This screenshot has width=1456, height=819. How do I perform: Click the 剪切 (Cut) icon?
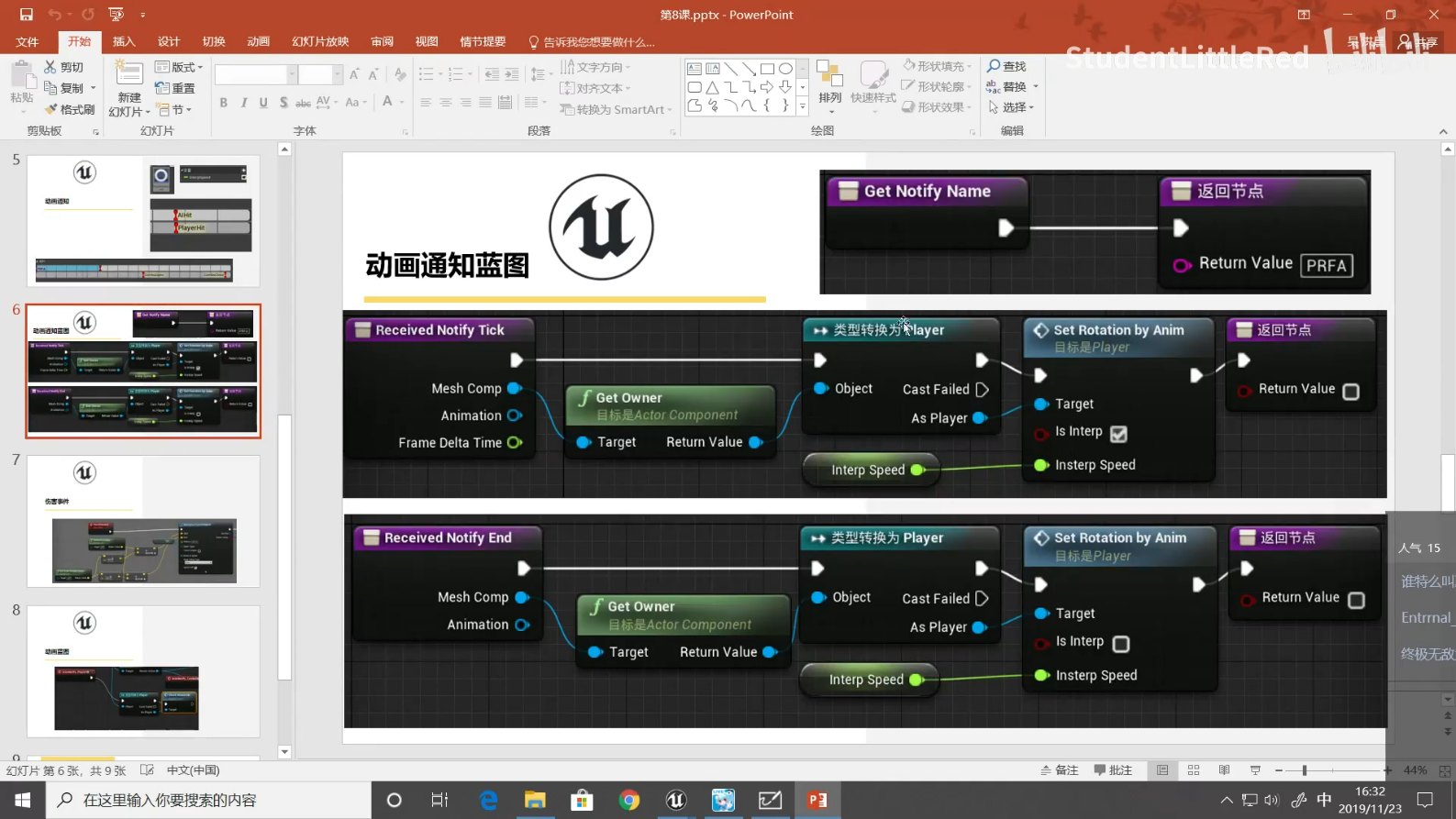click(63, 67)
